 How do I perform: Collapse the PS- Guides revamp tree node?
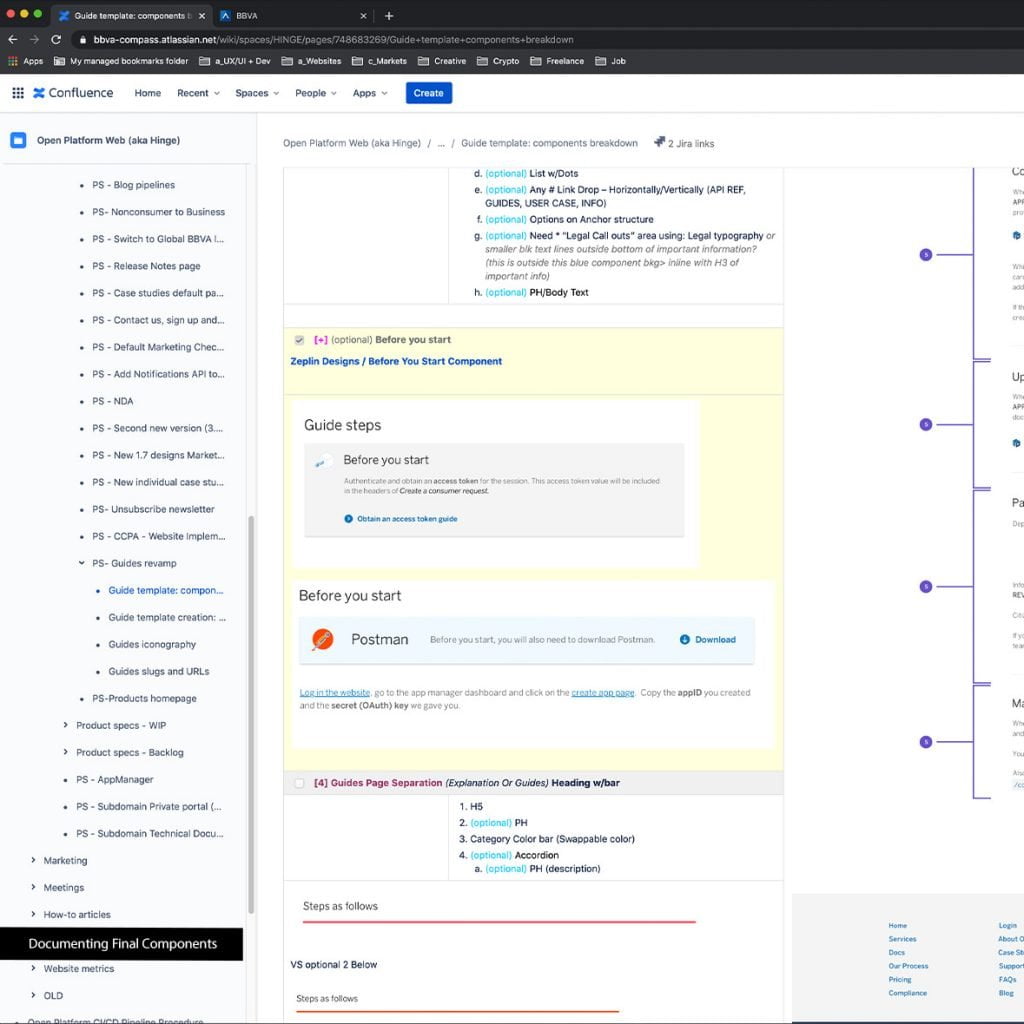coord(82,563)
